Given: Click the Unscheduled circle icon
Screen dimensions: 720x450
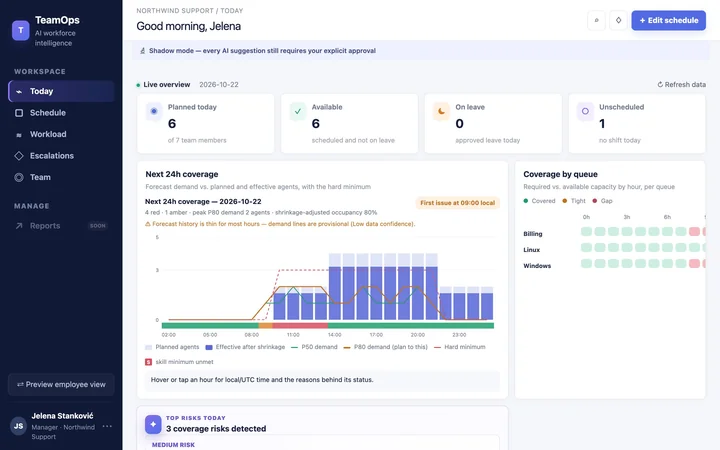Looking at the screenshot, I should tap(585, 111).
